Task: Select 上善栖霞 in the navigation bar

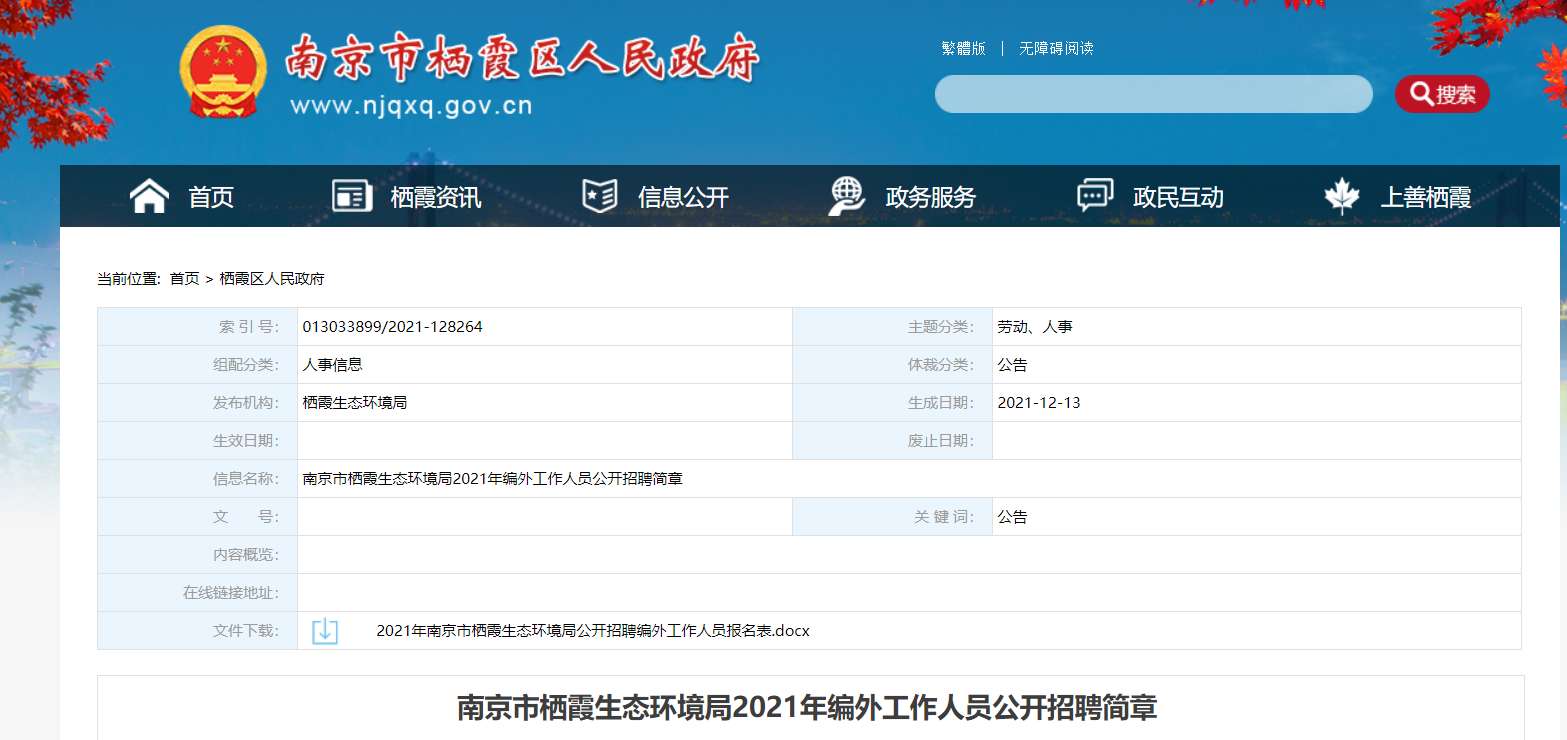Action: click(x=1425, y=197)
